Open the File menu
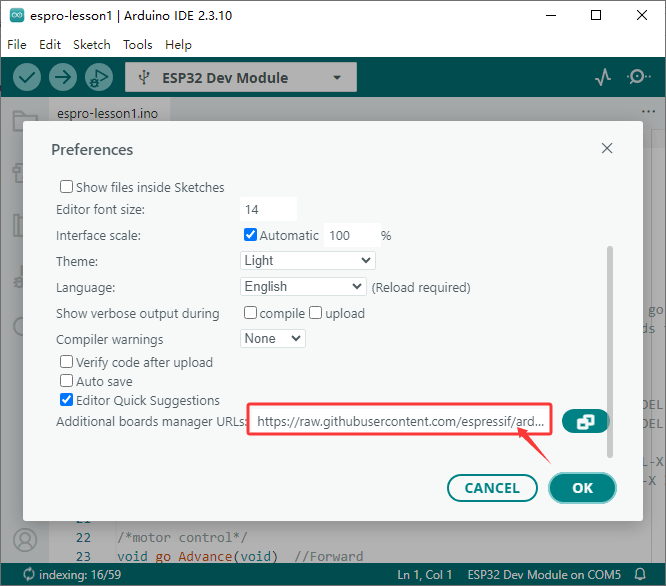 17,45
